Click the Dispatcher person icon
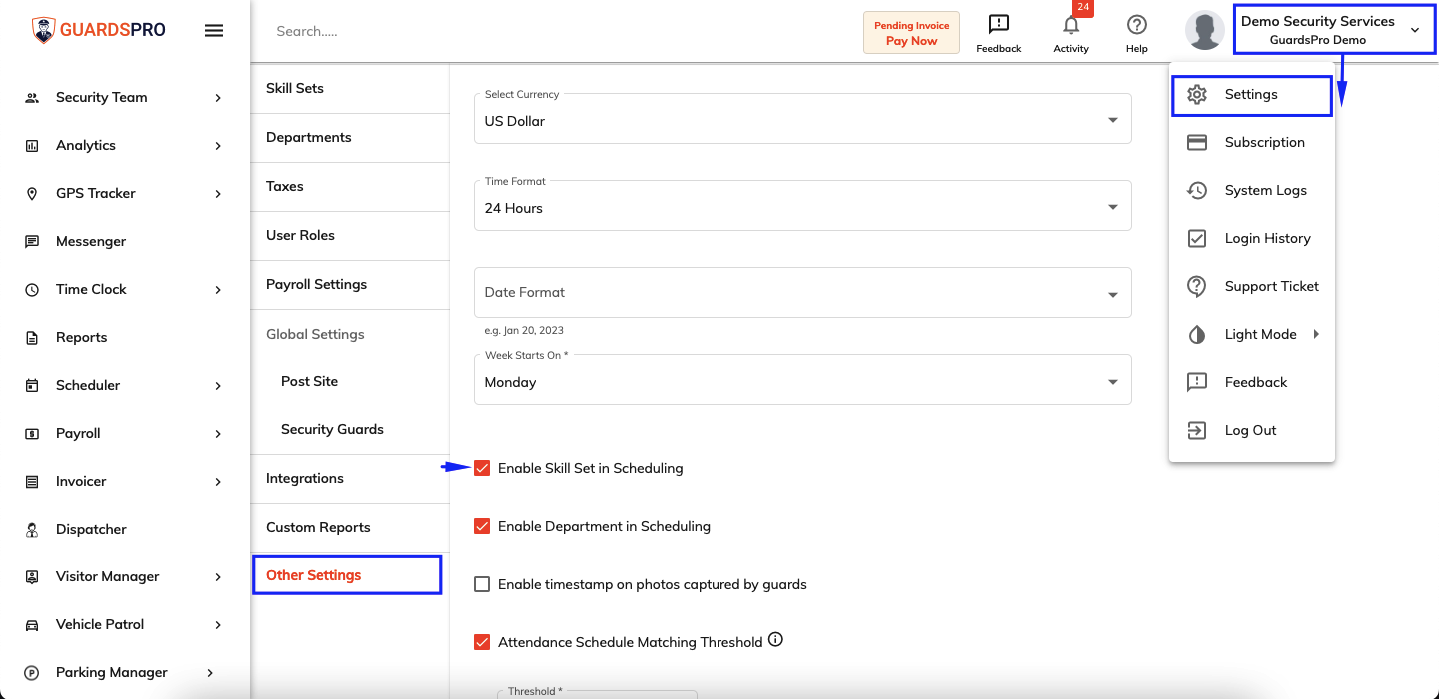 (x=32, y=529)
